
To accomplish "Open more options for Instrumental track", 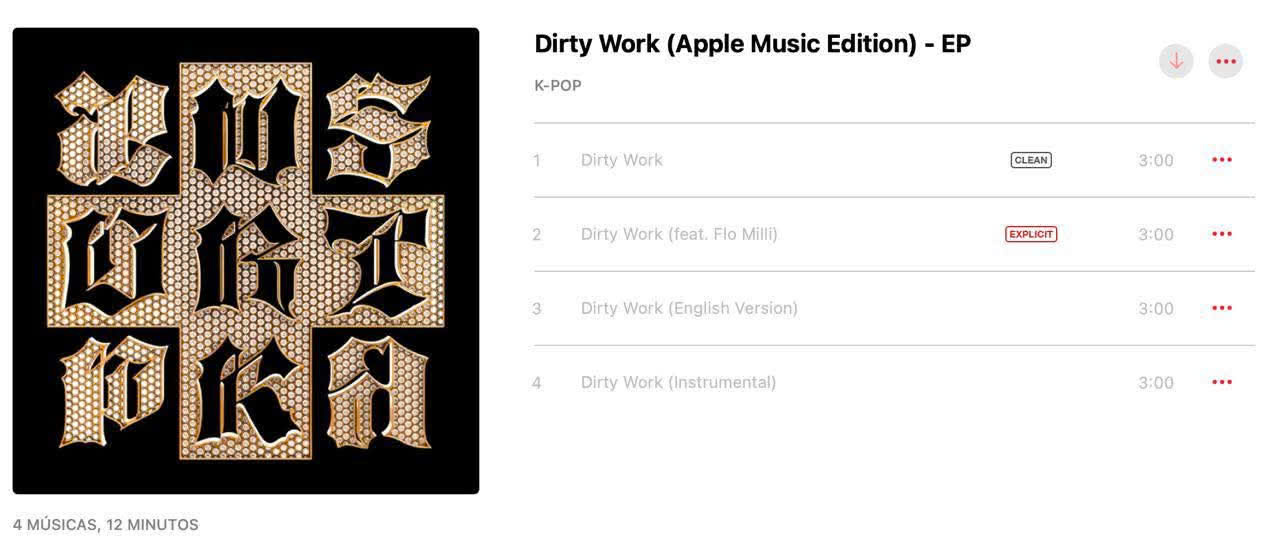I will click(1222, 382).
